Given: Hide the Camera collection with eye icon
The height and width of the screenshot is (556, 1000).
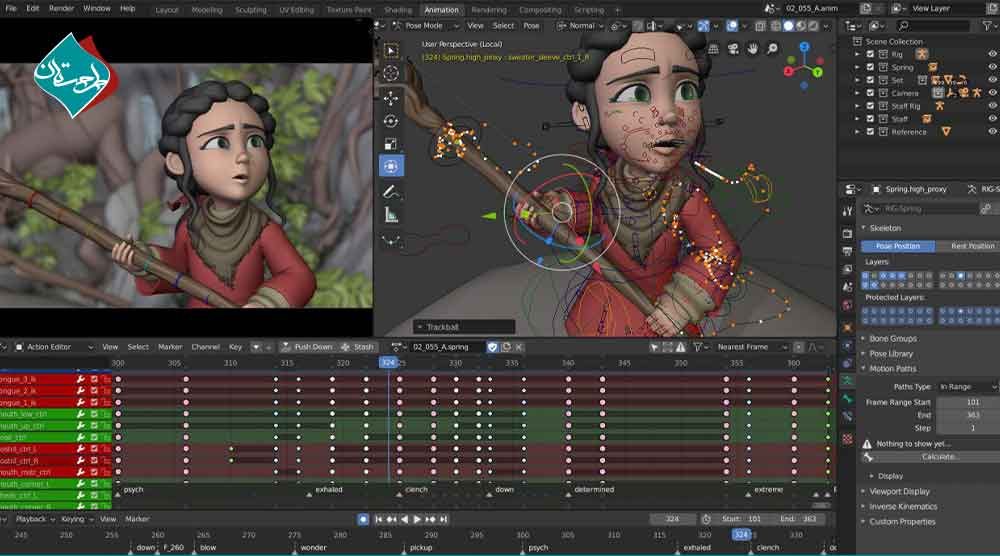Looking at the screenshot, I should (992, 93).
